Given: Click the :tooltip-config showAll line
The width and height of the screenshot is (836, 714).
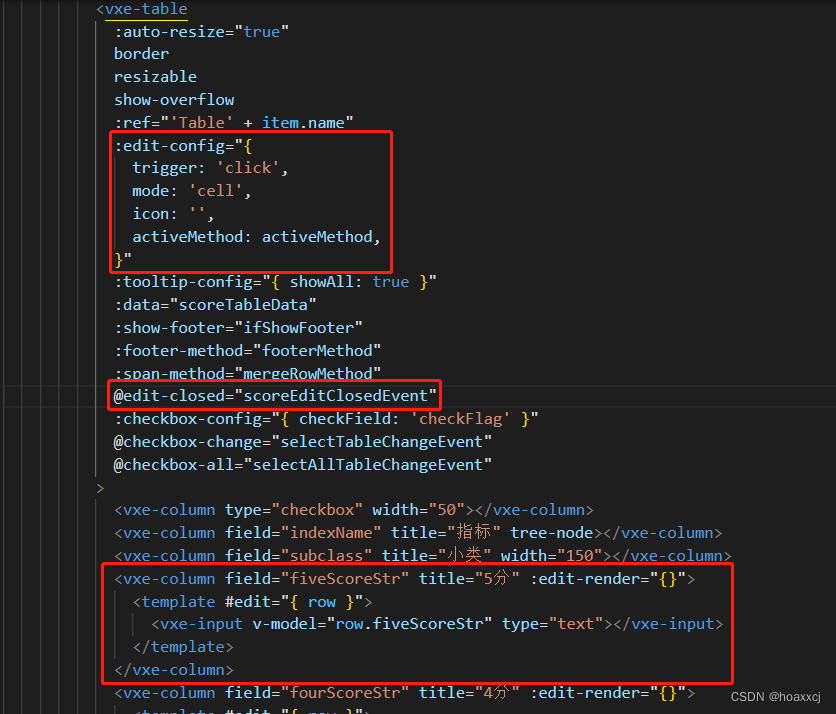Looking at the screenshot, I should point(275,282).
